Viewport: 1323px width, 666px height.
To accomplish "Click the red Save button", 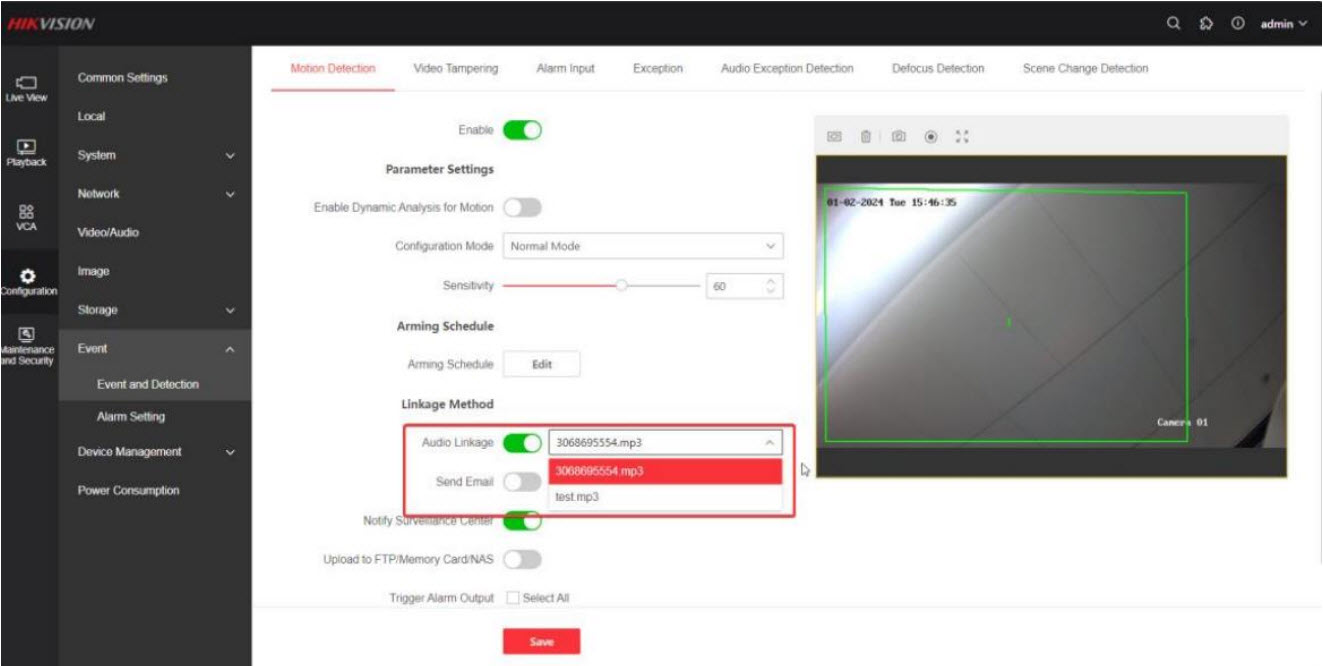I will click(x=541, y=641).
